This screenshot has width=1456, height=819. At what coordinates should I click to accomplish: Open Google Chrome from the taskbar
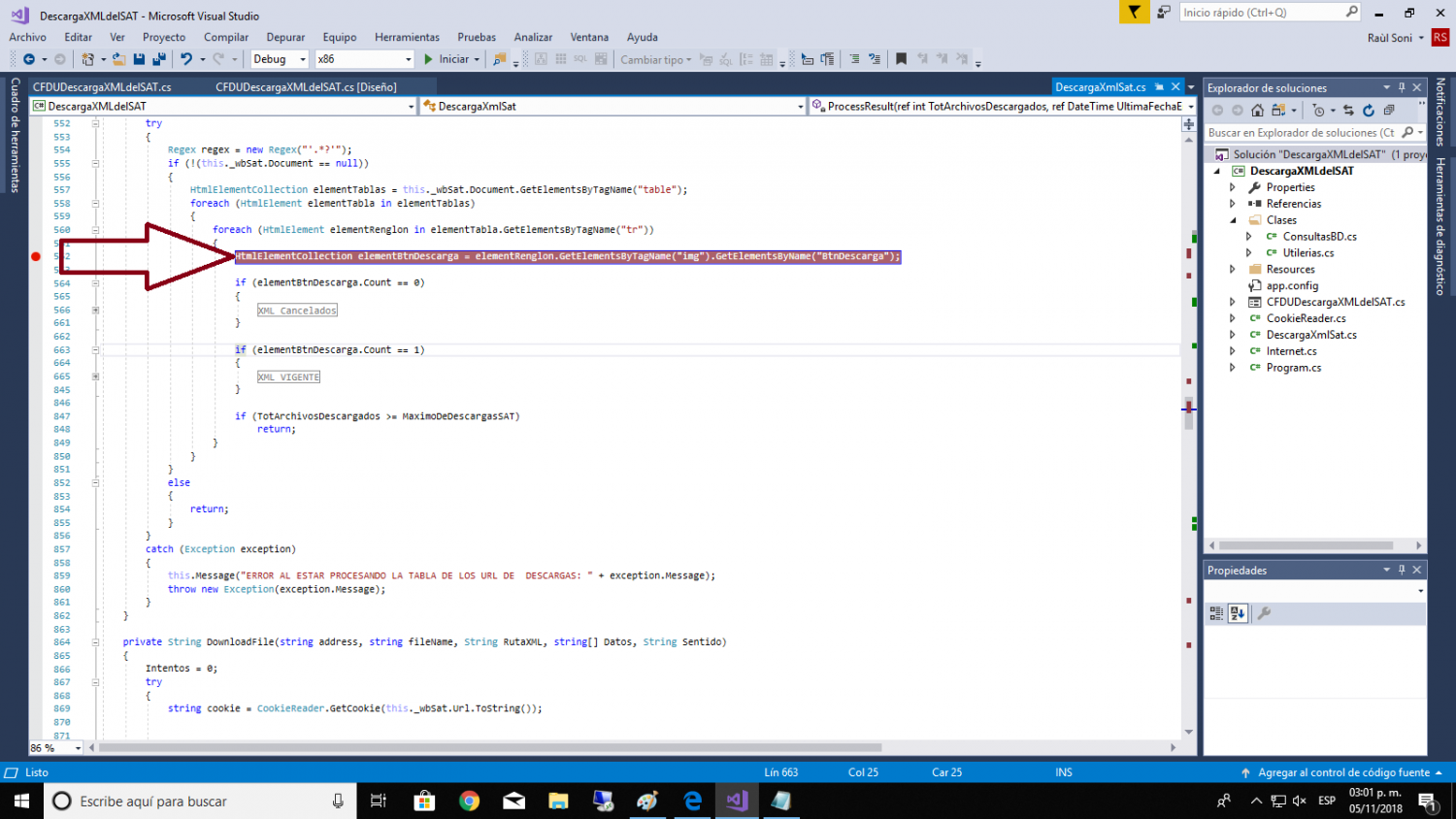pyautogui.click(x=470, y=801)
